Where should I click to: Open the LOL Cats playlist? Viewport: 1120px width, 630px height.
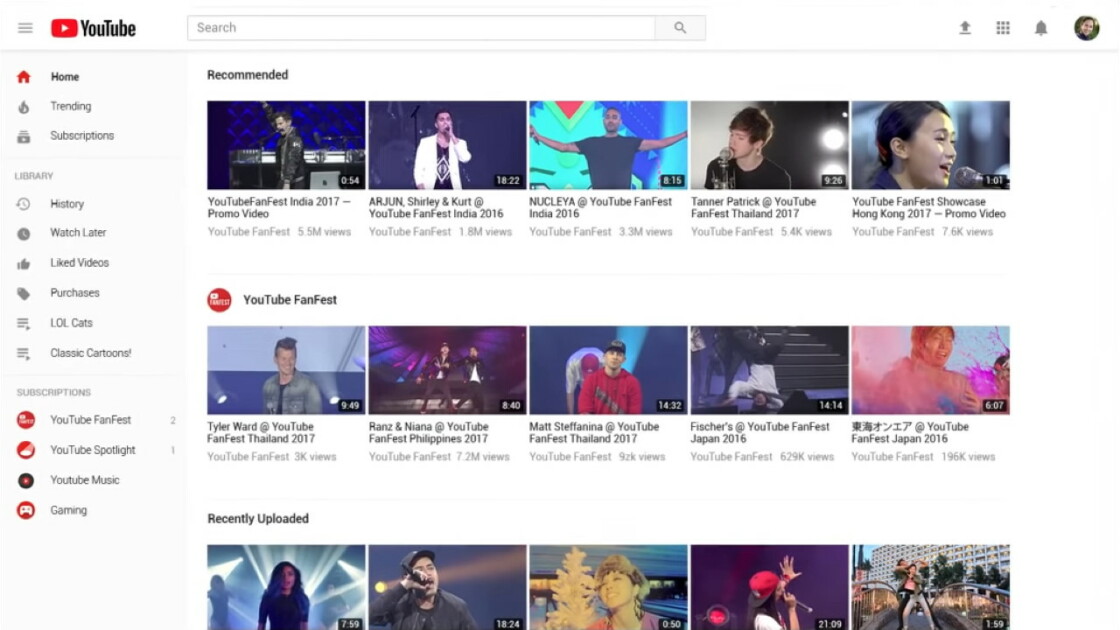71,323
